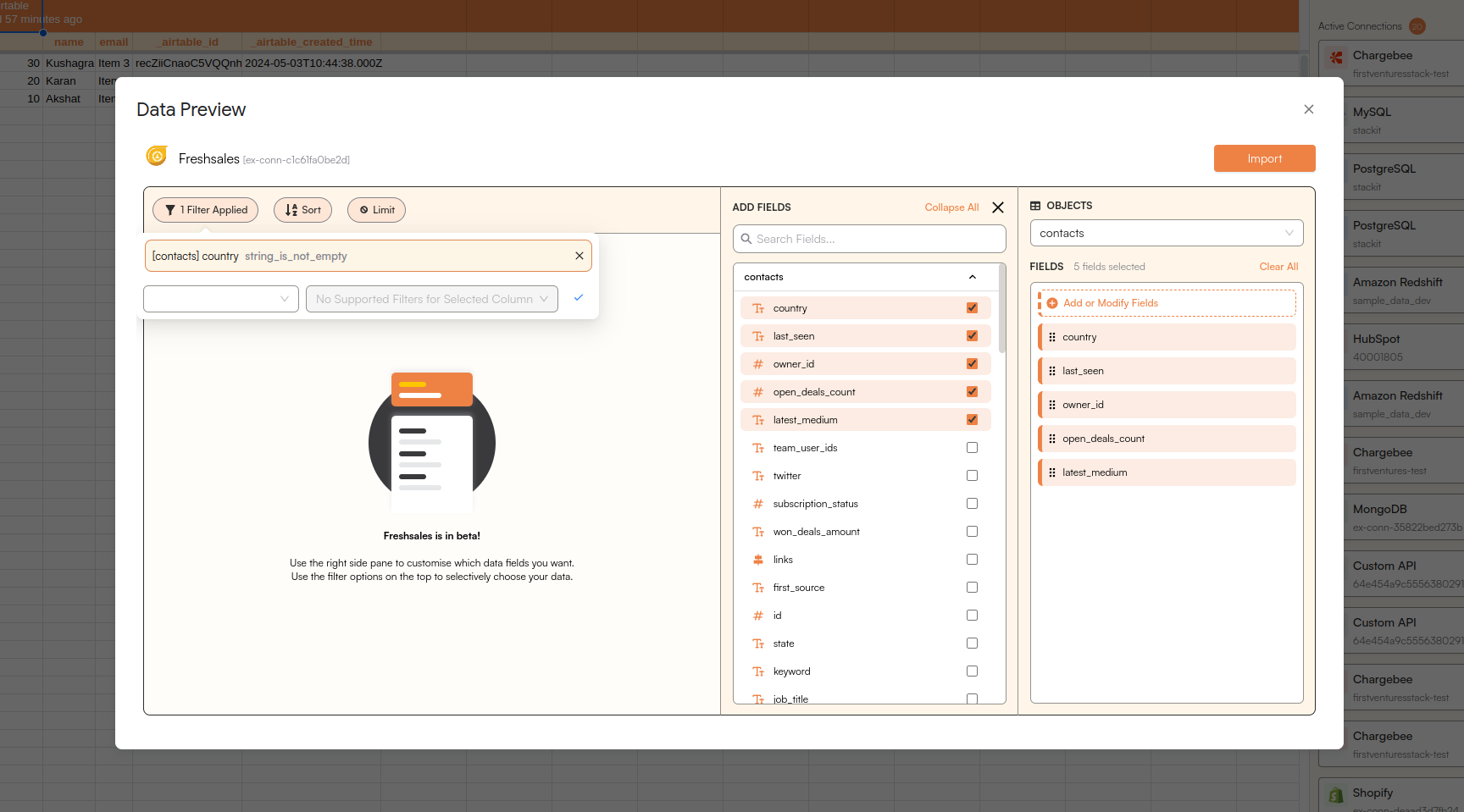Click the text type icon beside twitter
1464x812 pixels.
(x=758, y=476)
